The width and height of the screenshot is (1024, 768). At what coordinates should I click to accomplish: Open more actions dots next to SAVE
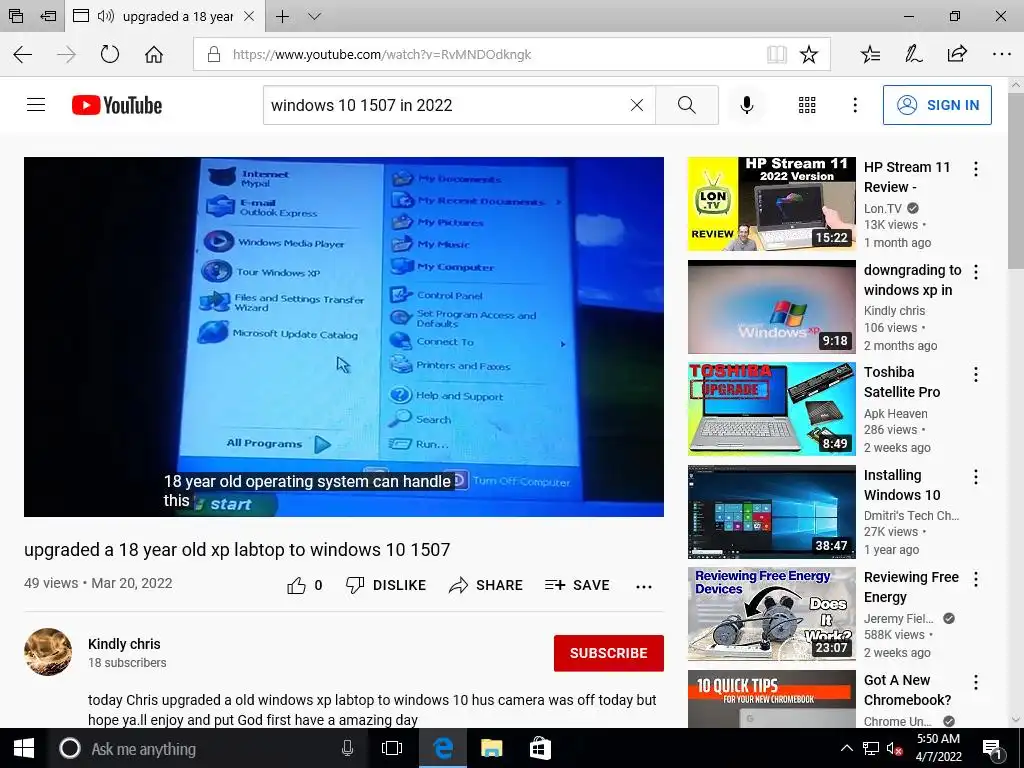tap(644, 586)
